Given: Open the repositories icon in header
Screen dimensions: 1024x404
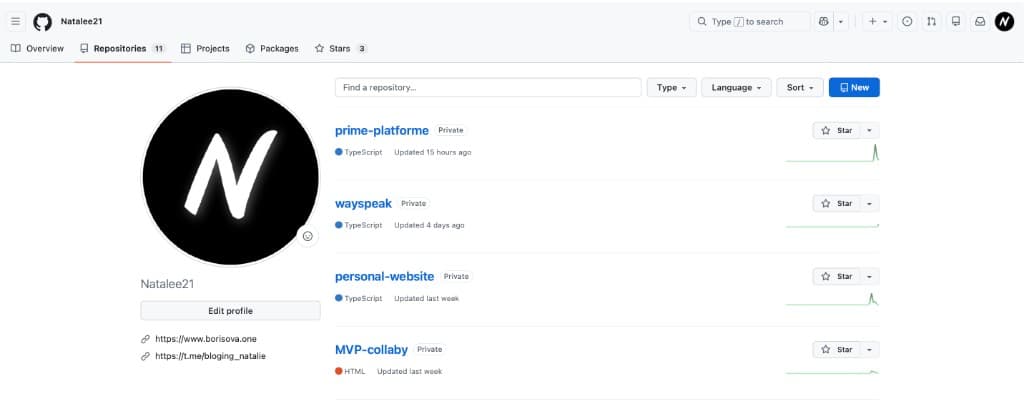Looking at the screenshot, I should [x=956, y=22].
